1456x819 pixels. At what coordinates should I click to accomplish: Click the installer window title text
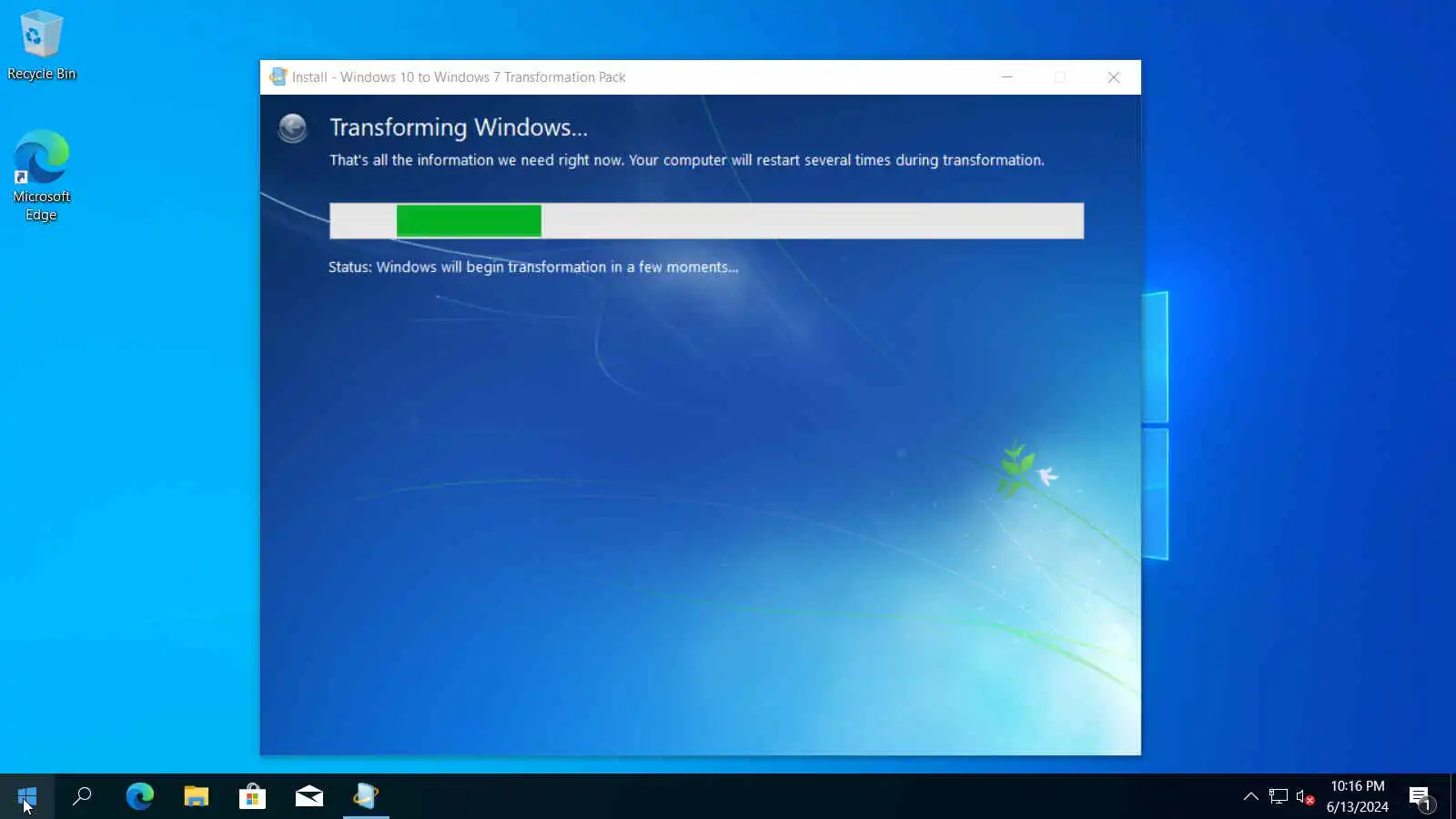459,77
